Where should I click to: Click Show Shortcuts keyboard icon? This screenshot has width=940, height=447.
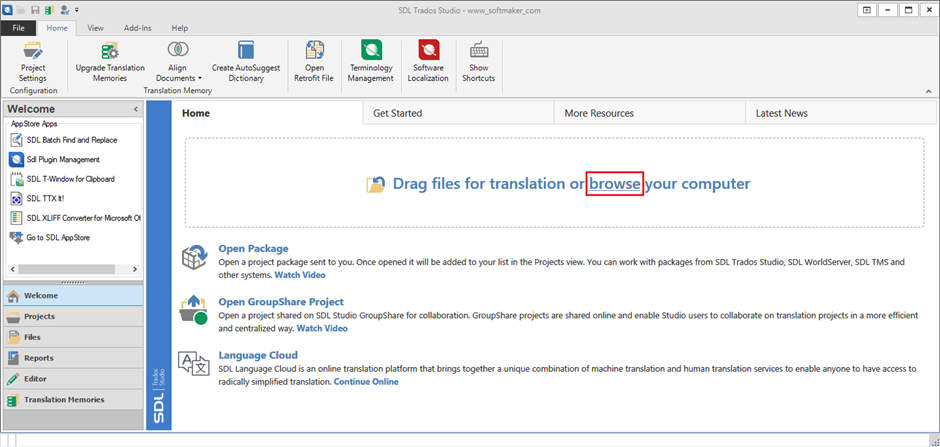[478, 52]
